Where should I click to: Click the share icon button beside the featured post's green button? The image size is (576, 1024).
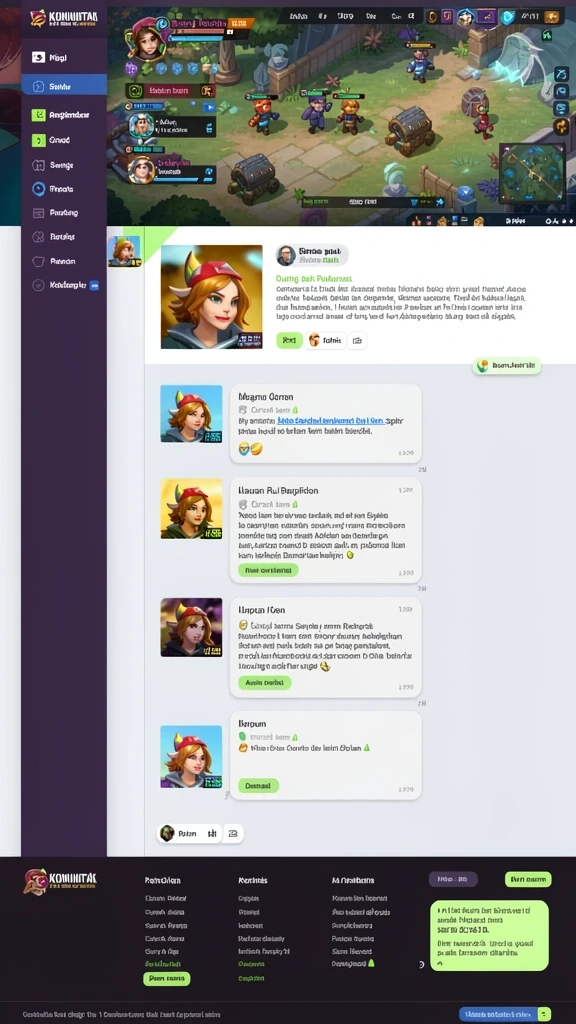coord(357,340)
